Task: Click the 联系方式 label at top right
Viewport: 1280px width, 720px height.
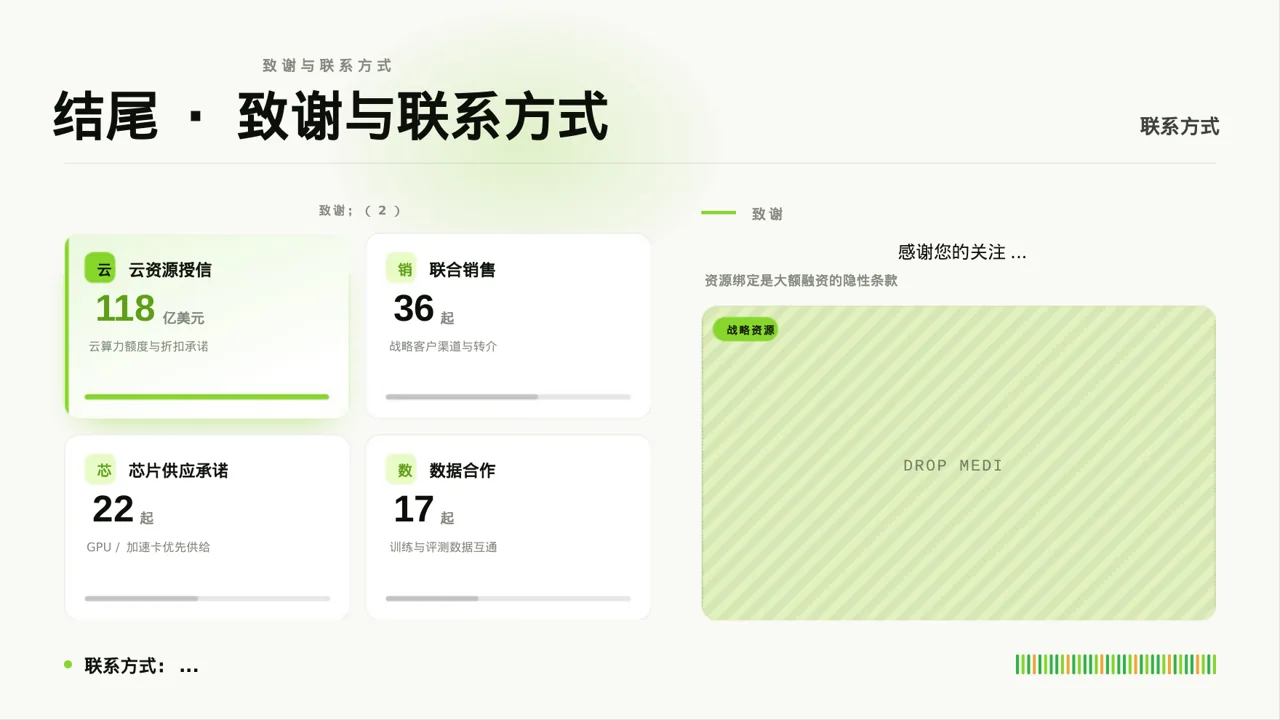Action: [1180, 127]
